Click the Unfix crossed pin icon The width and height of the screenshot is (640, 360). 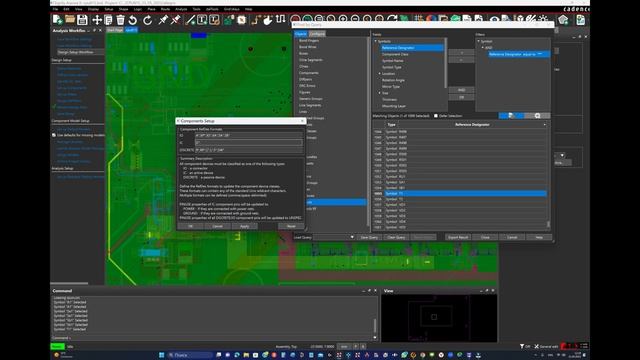tap(176, 20)
